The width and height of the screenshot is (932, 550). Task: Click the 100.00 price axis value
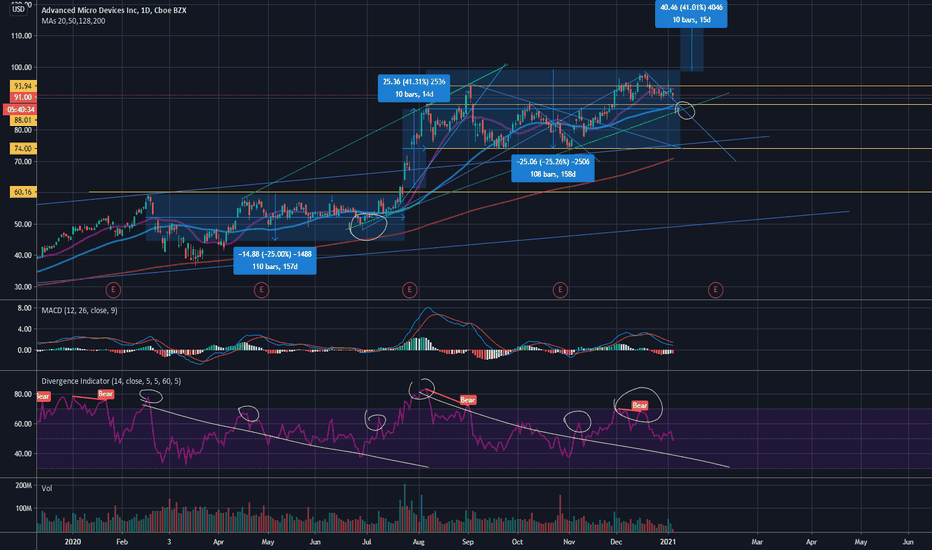pos(21,67)
